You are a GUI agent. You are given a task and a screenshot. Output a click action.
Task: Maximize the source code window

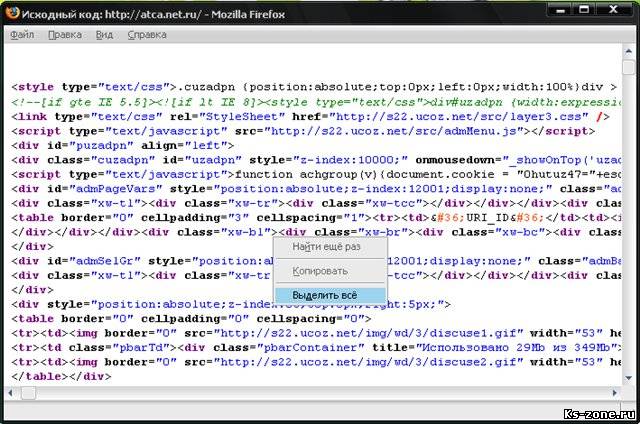pos(585,10)
